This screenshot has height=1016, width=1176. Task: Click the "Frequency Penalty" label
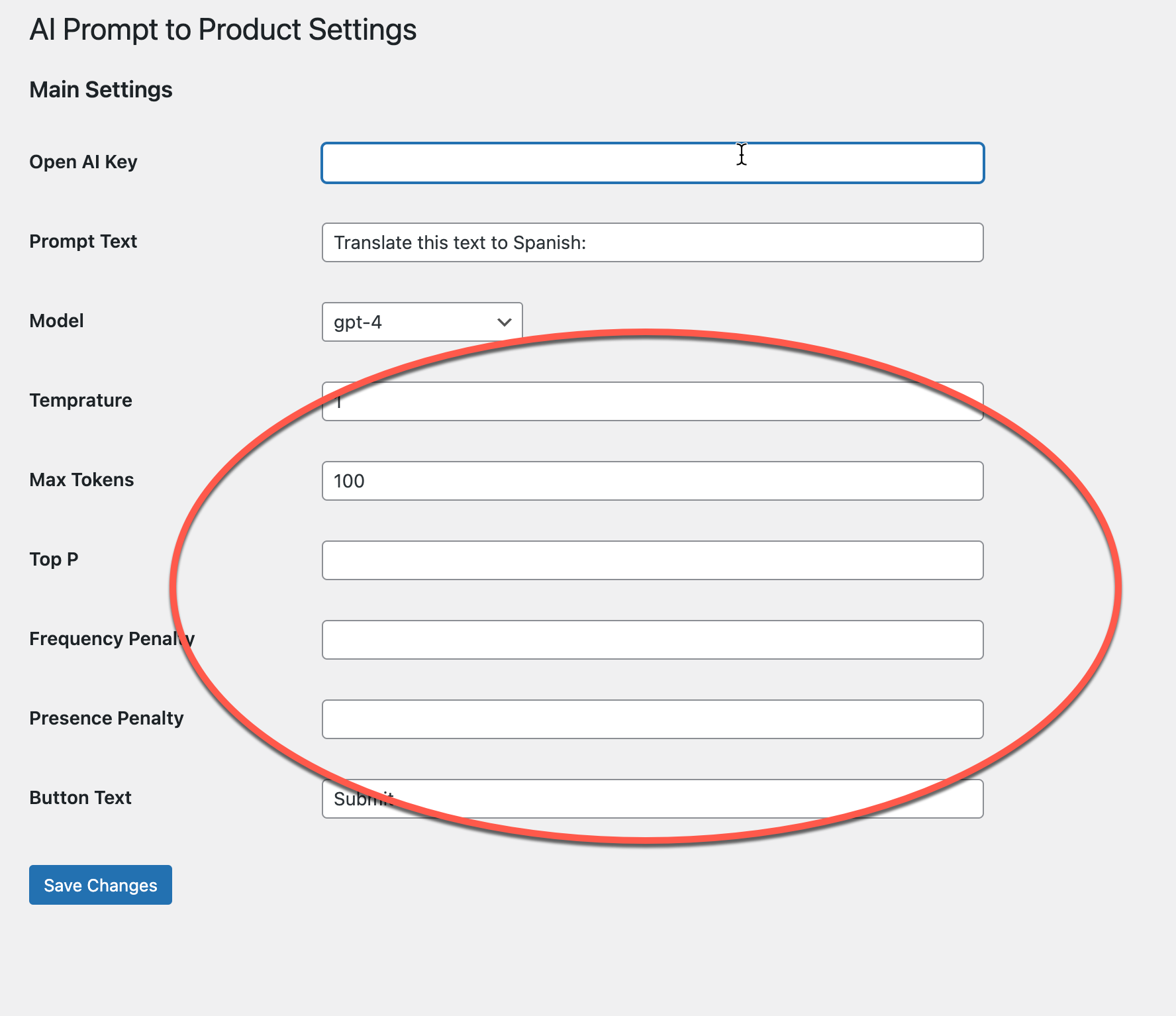coord(111,639)
